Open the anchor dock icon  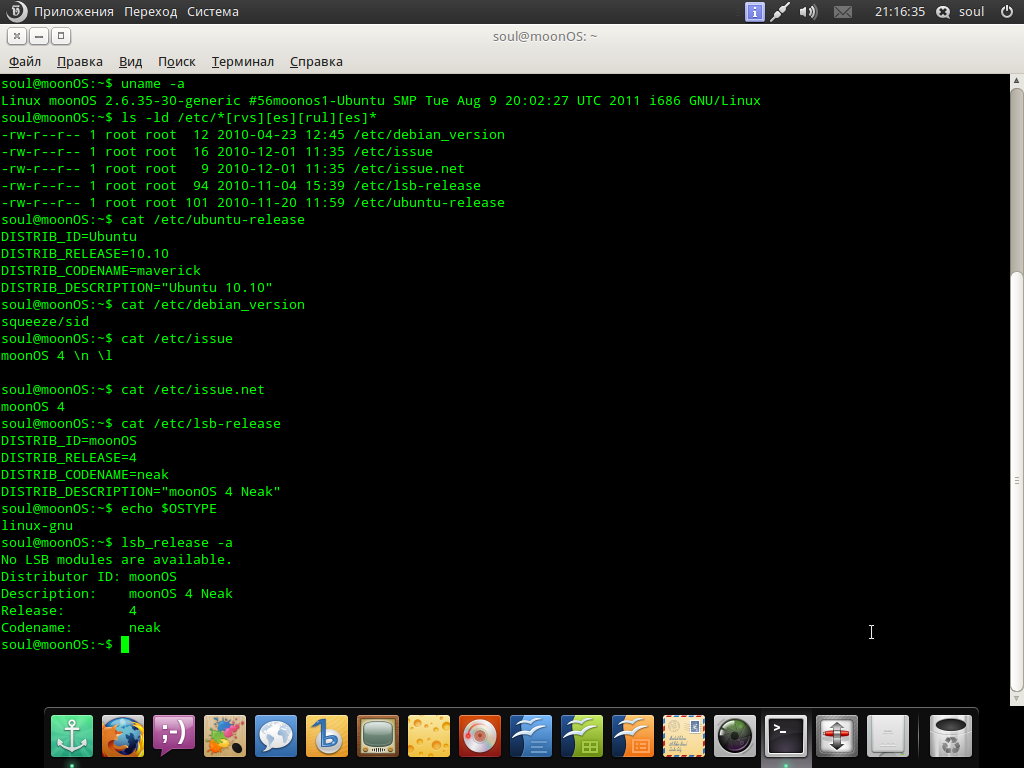coord(72,736)
